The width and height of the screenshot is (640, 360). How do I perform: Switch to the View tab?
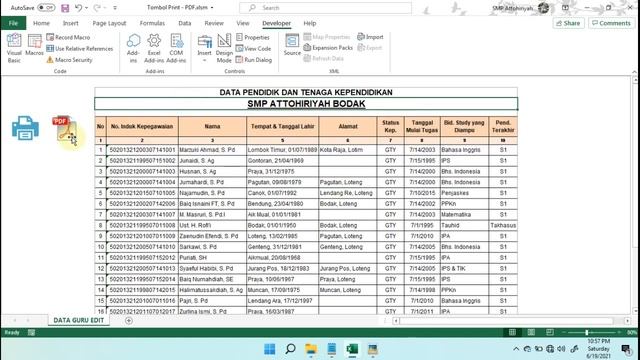242,23
